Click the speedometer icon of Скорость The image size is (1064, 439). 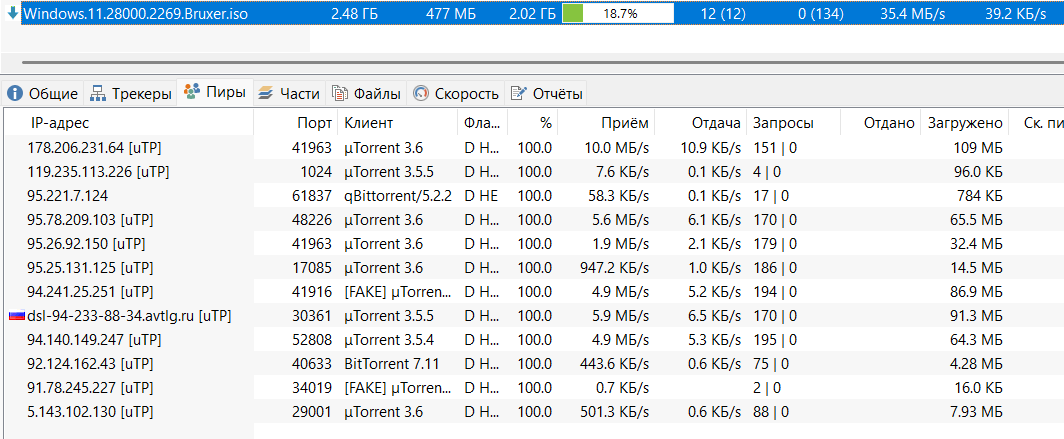click(421, 94)
